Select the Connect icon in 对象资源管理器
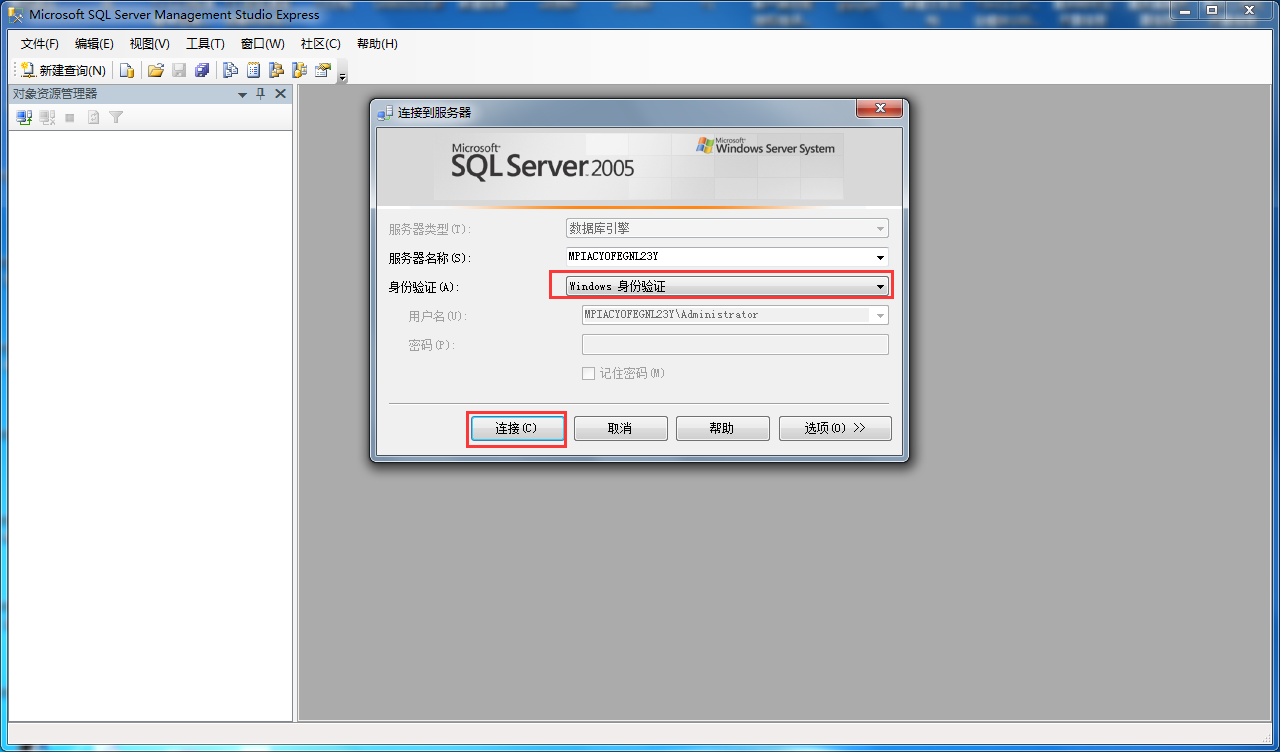1280x752 pixels. (23, 116)
